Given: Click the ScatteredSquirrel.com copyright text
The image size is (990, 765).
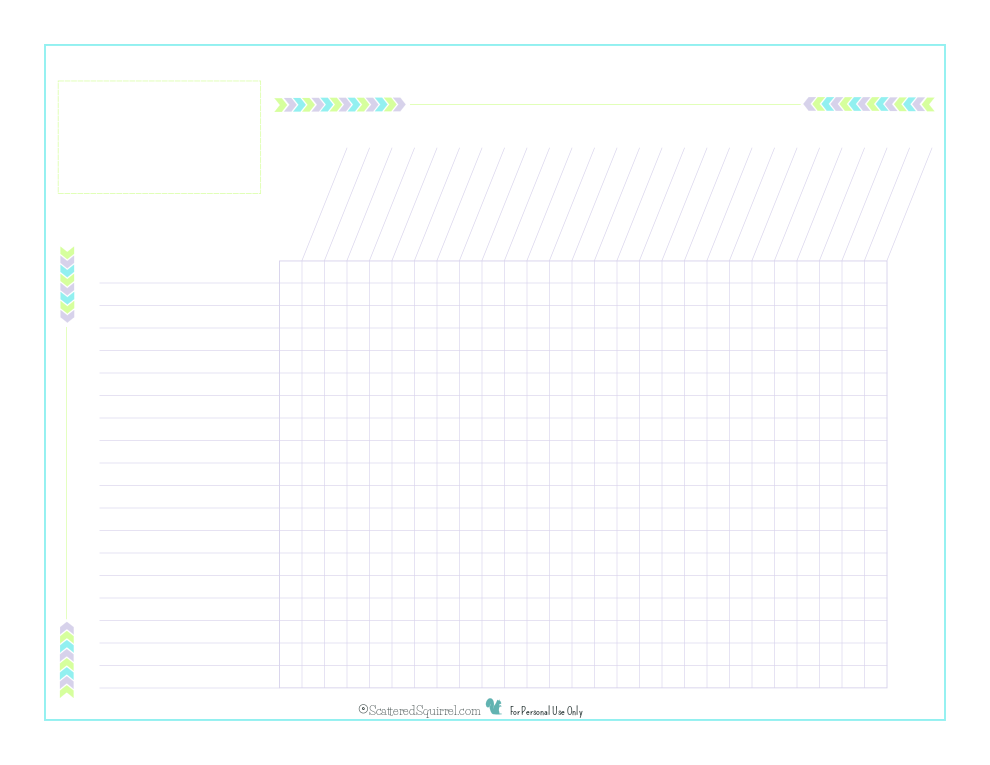Looking at the screenshot, I should pyautogui.click(x=420, y=711).
